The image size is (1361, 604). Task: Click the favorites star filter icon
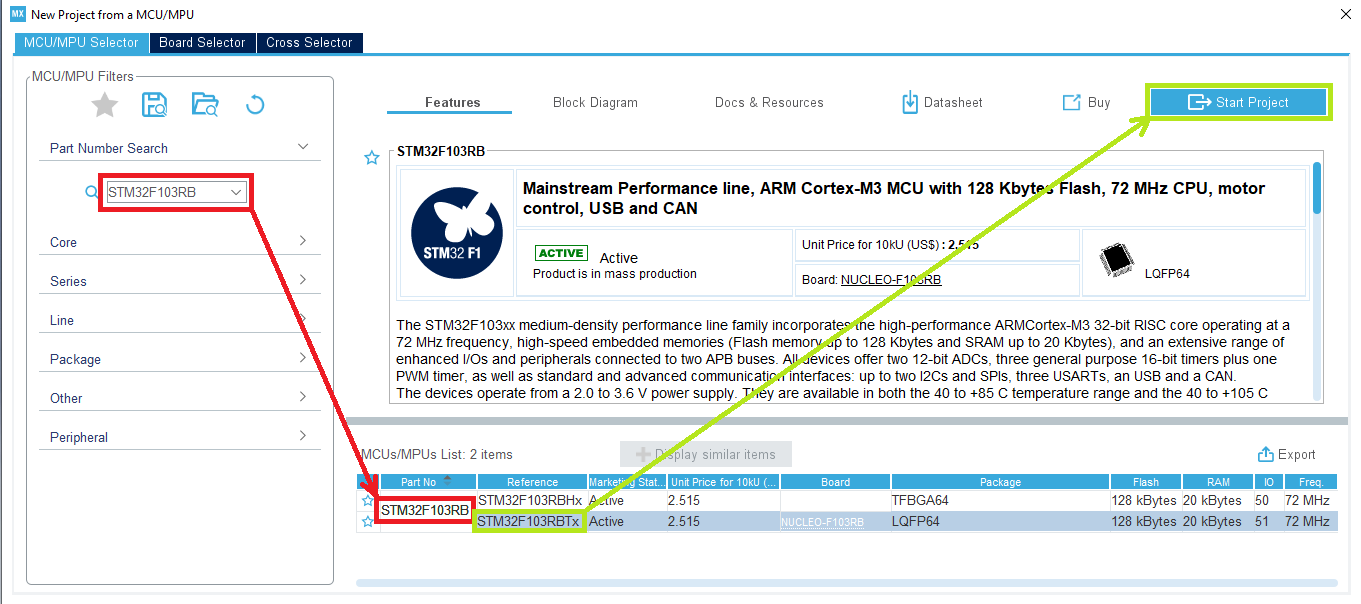click(105, 105)
